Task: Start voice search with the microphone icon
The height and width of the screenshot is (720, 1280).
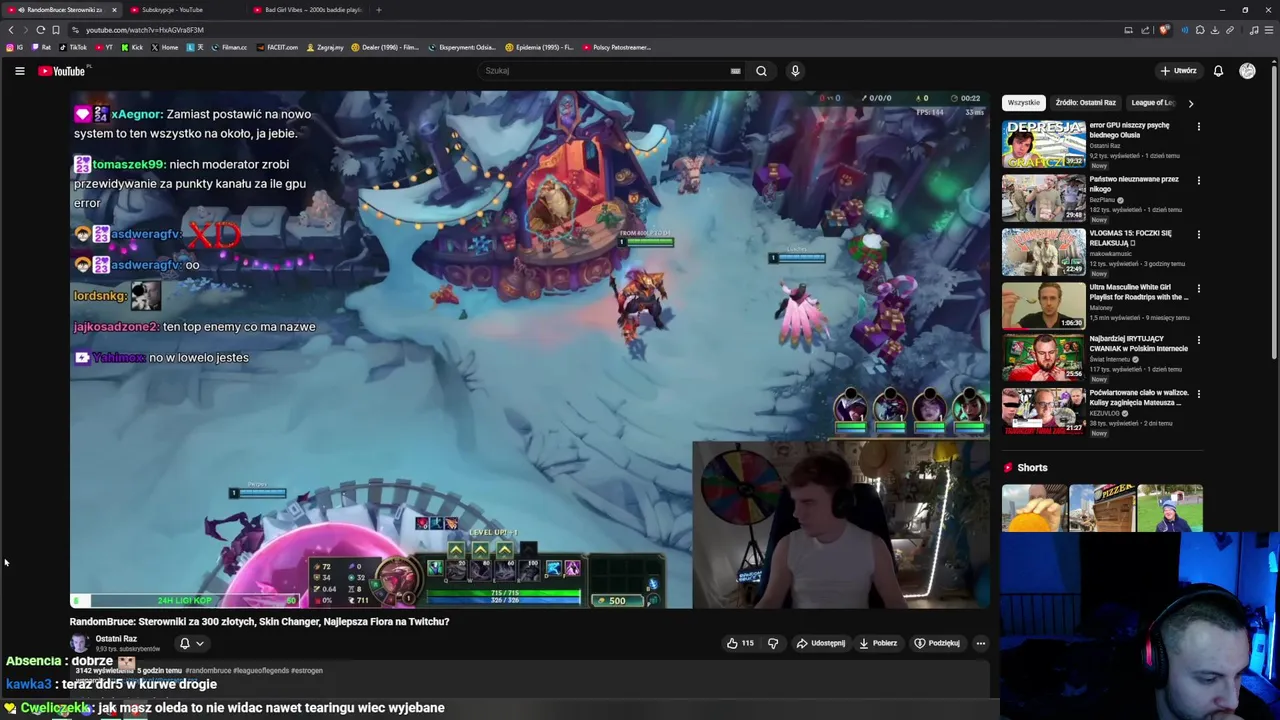Action: click(795, 71)
